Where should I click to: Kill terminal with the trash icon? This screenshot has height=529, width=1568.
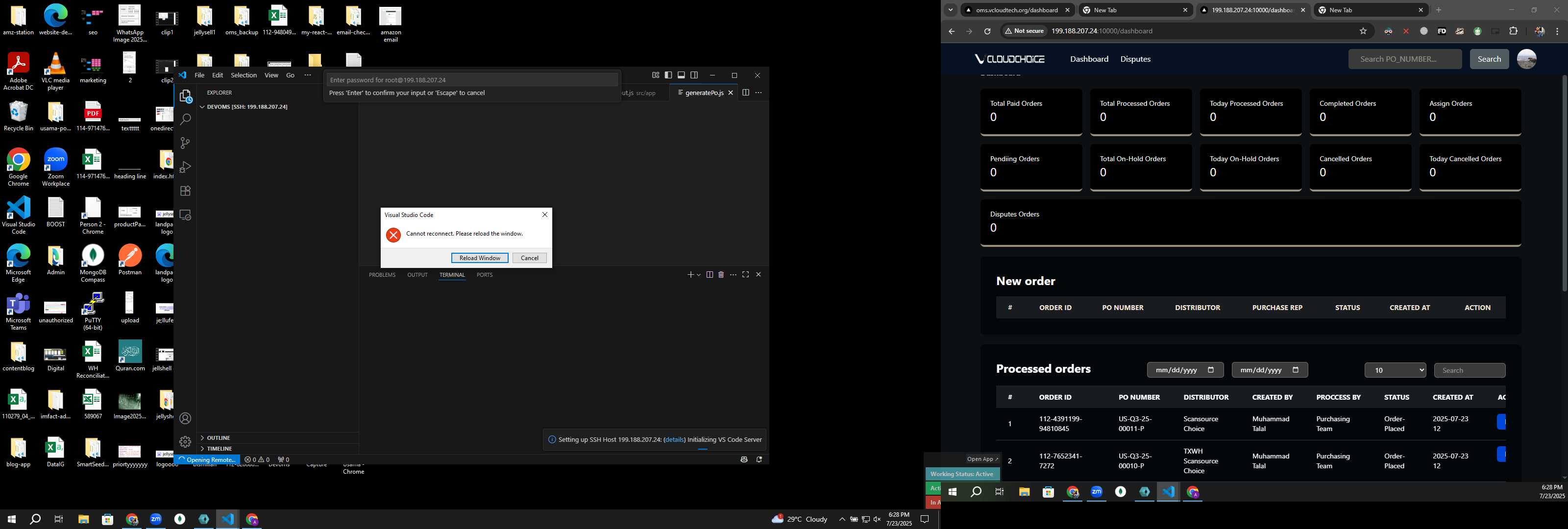[721, 275]
